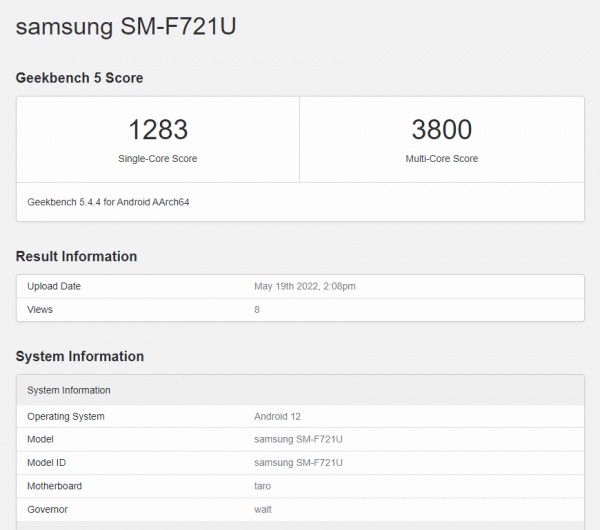Select the Views count 8
Image resolution: width=600 pixels, height=530 pixels.
click(257, 310)
